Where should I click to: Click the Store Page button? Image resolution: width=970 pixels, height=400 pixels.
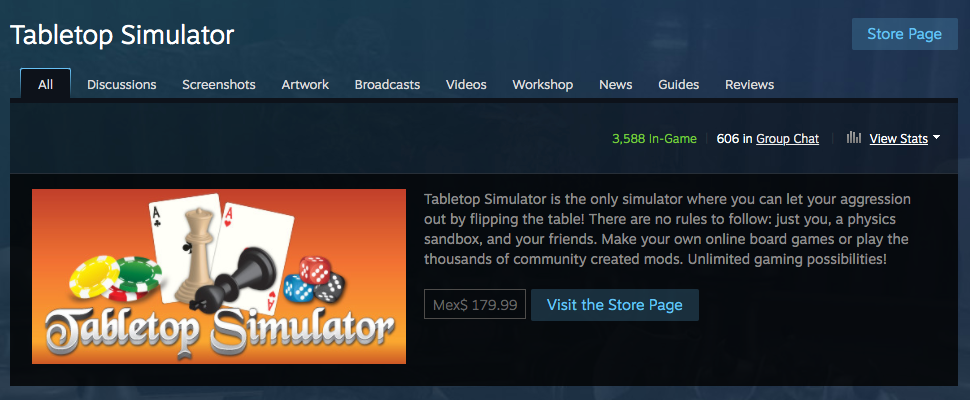904,34
